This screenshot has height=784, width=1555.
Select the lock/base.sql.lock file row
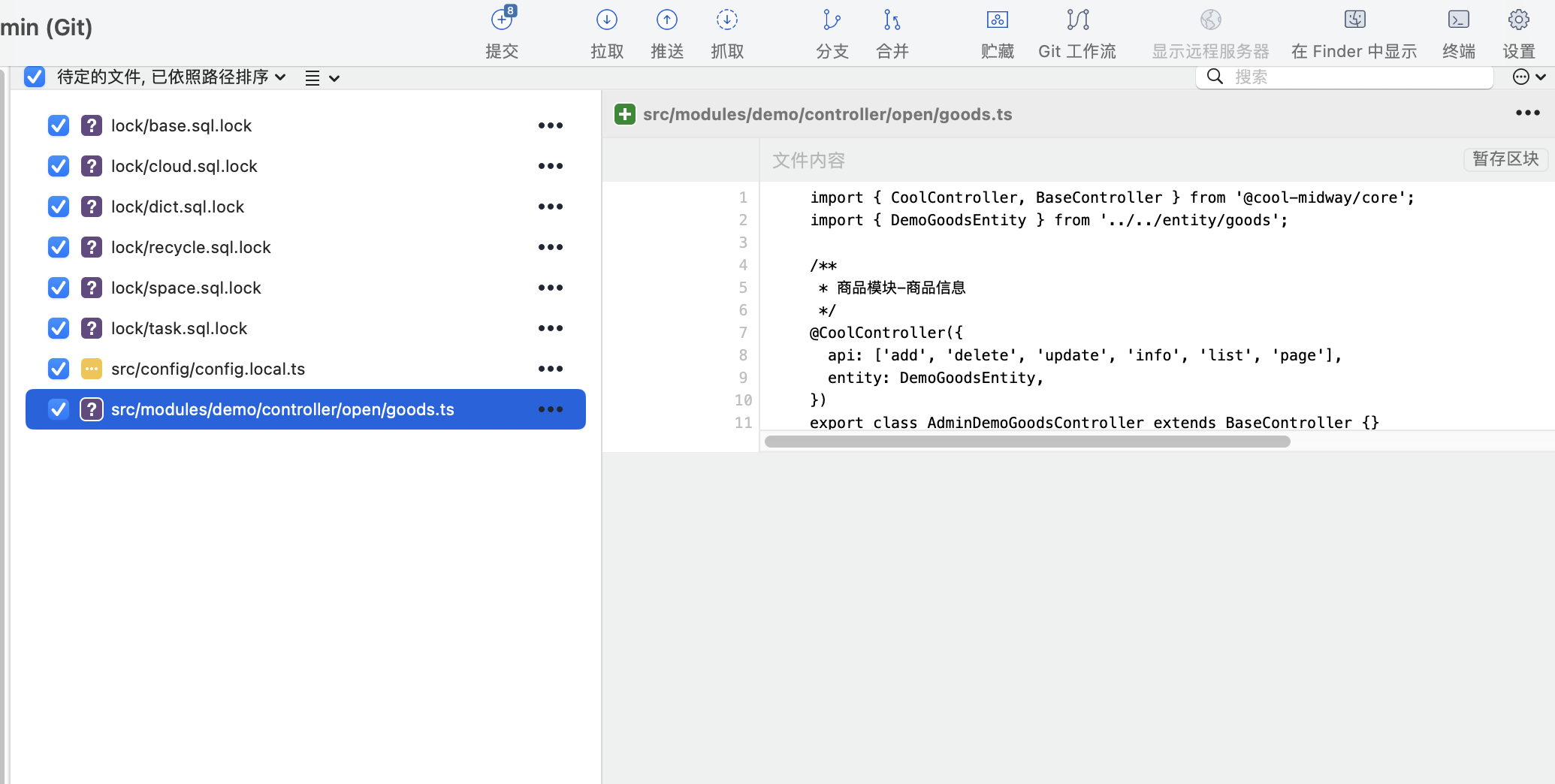(x=306, y=125)
